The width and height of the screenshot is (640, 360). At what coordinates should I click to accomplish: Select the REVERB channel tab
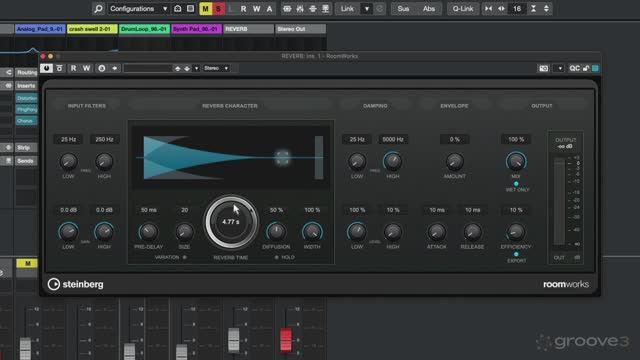click(x=249, y=29)
